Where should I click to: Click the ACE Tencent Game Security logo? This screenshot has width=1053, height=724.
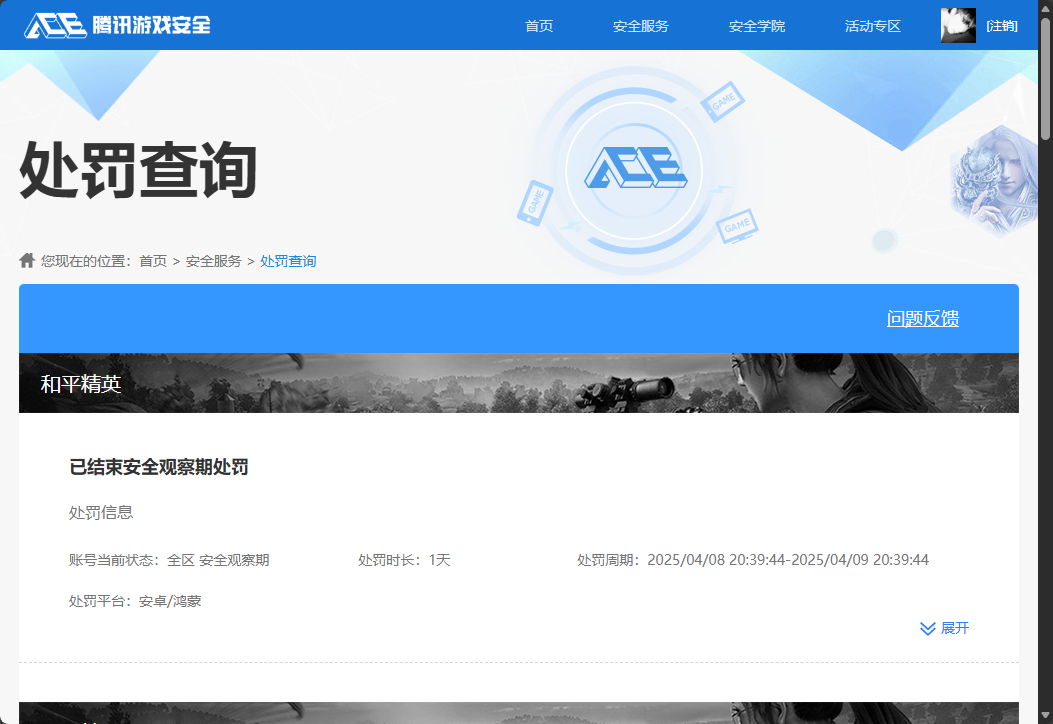click(x=117, y=25)
